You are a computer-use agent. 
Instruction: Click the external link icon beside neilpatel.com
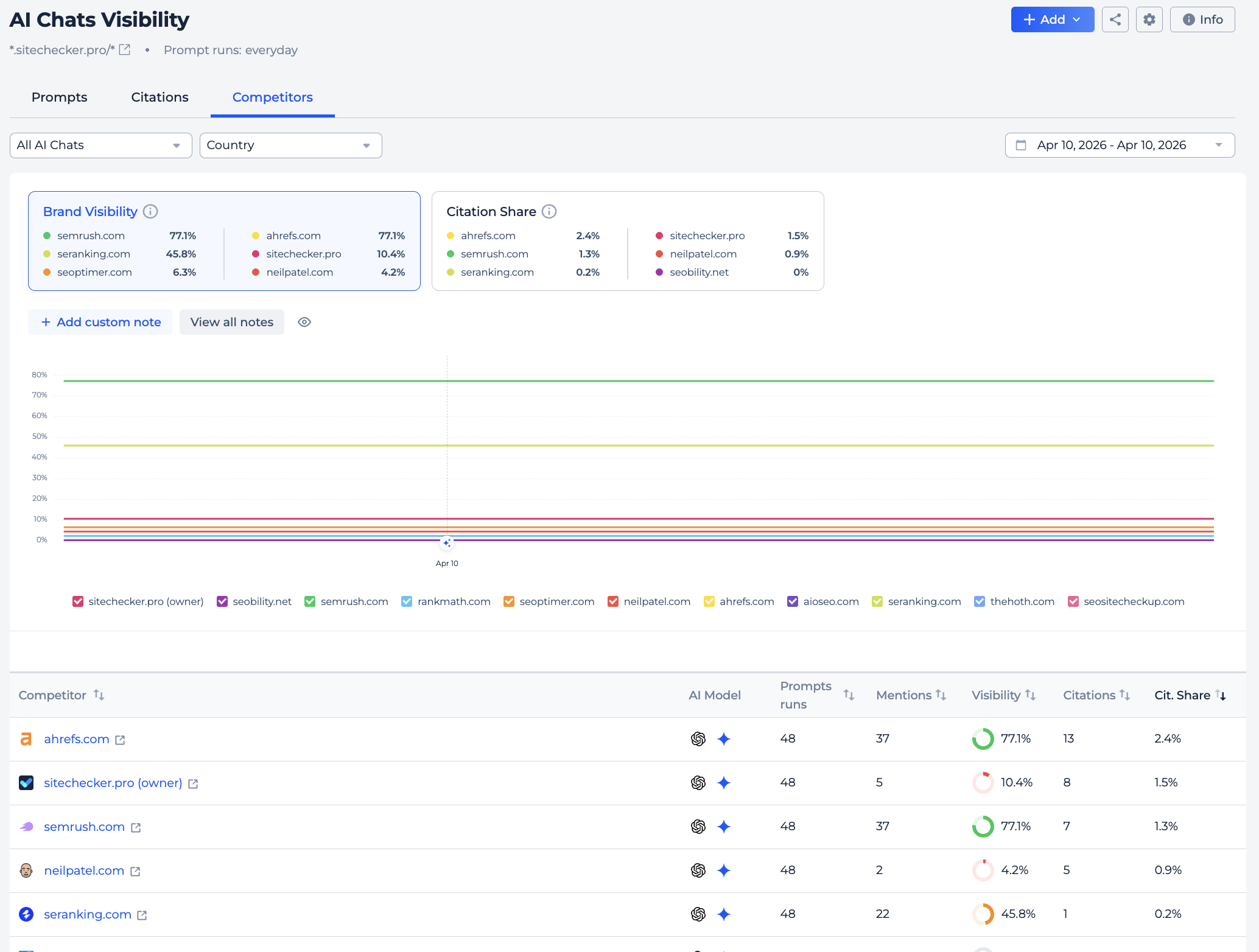[136, 872]
